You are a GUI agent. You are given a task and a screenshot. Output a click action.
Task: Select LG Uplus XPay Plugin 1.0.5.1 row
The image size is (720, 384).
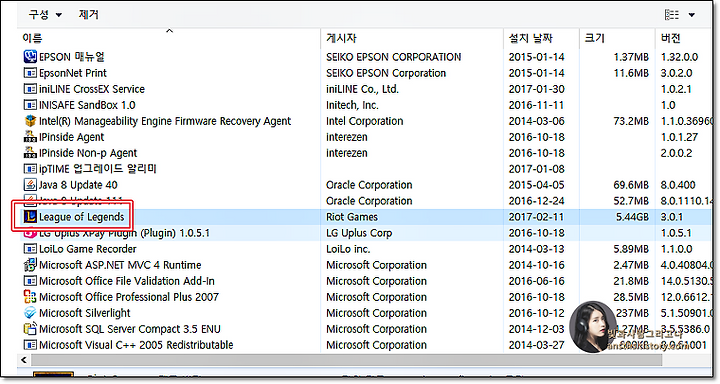(x=365, y=233)
